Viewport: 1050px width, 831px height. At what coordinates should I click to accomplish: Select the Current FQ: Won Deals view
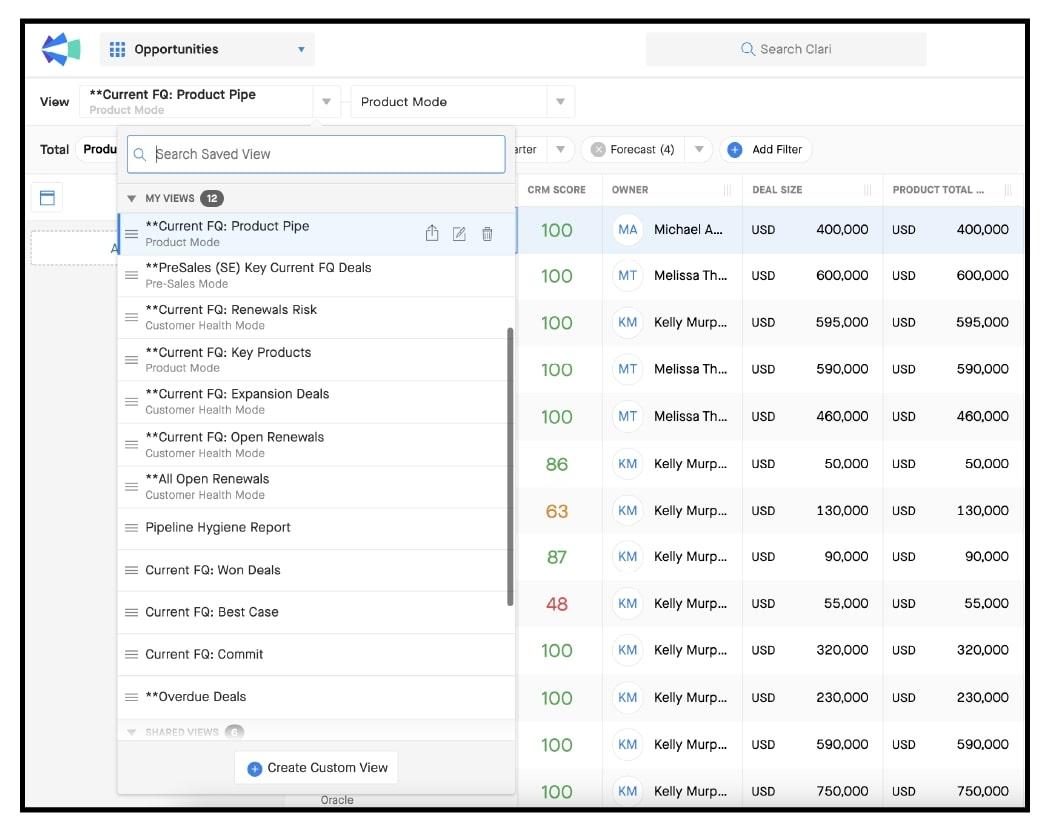pos(213,570)
